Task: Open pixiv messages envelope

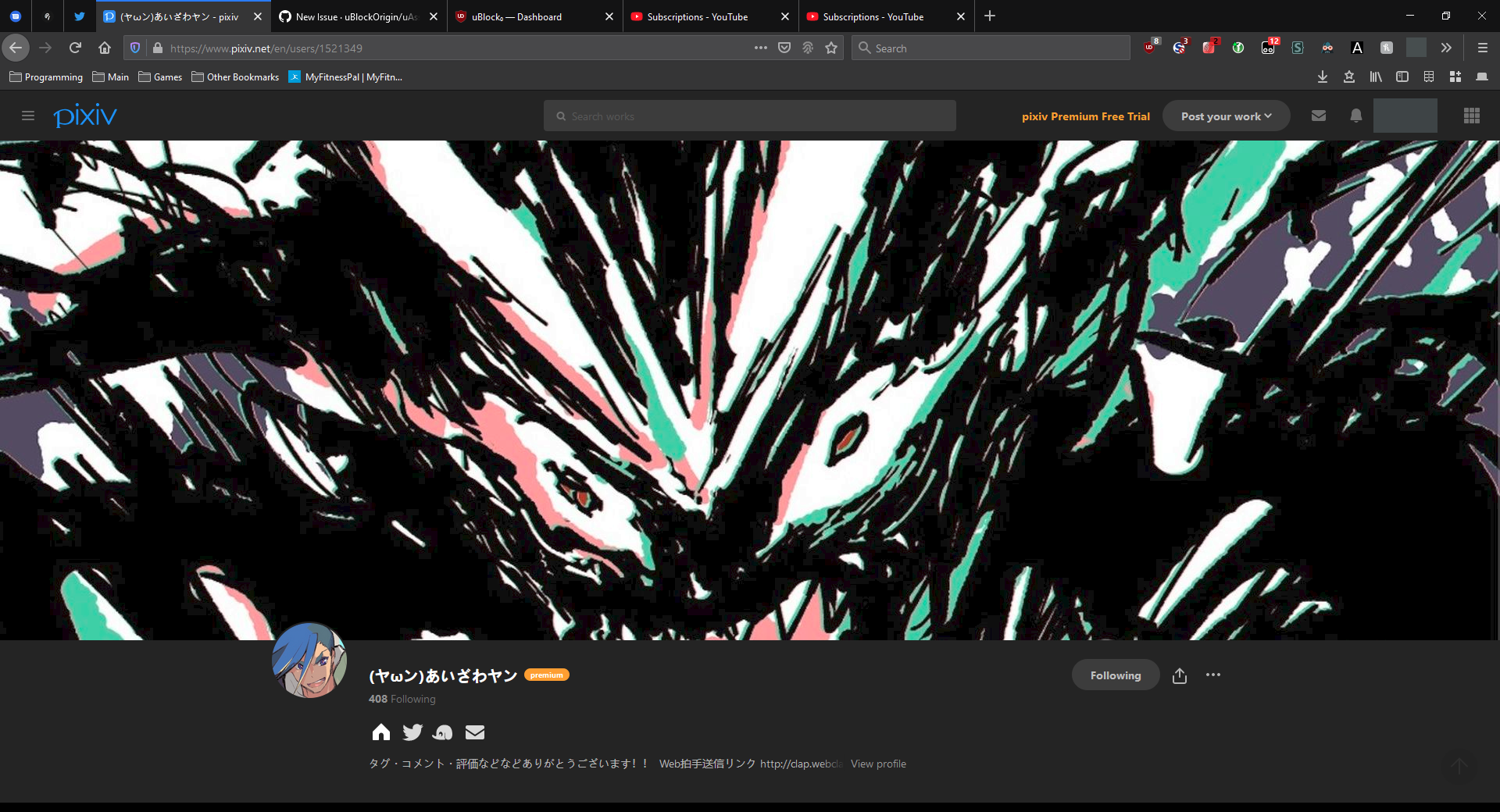Action: coord(1318,116)
